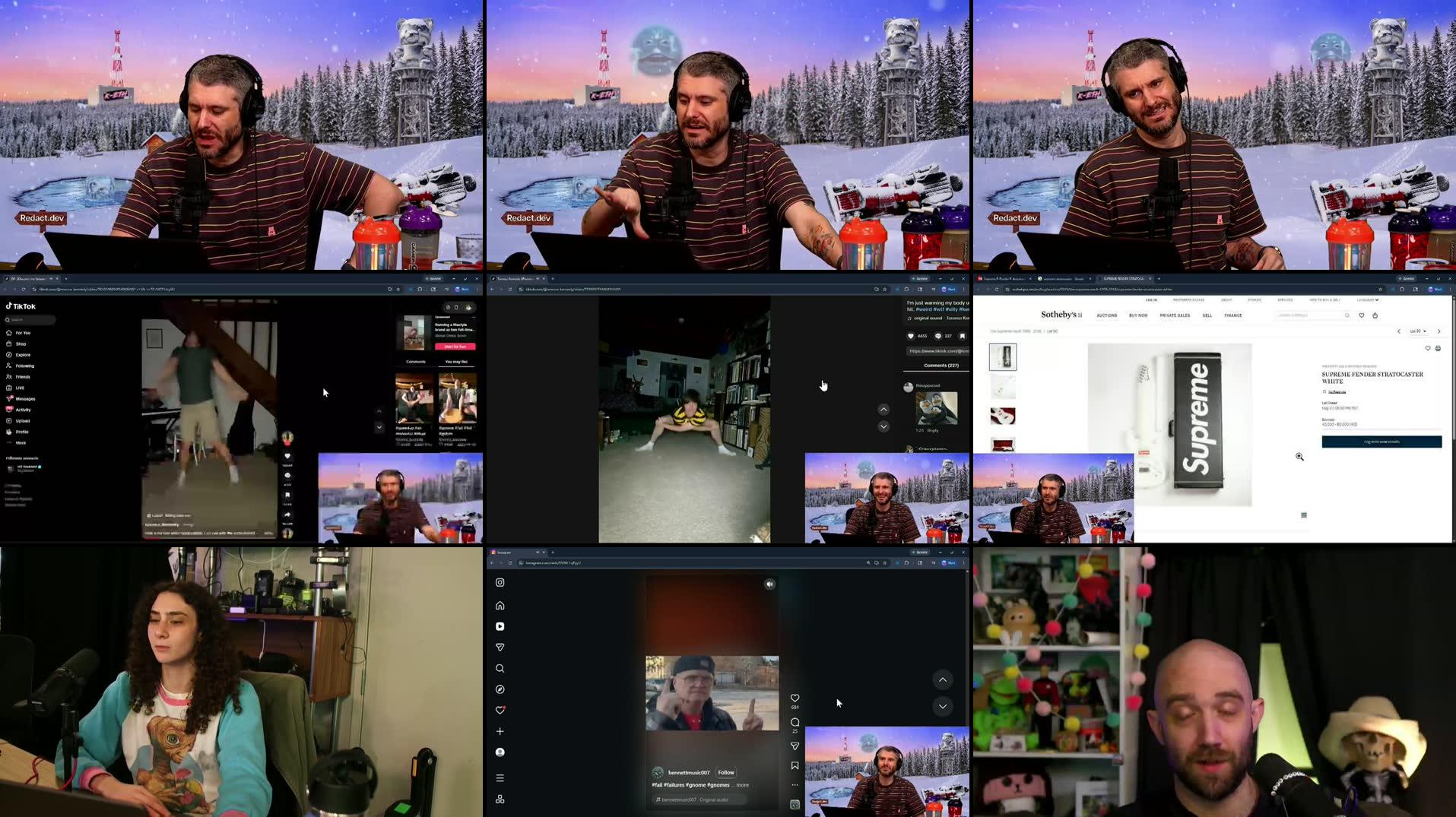Viewport: 1456px width, 817px height.
Task: Favorite the Supreme Stratocaster with the heart icon
Action: pos(1428,348)
